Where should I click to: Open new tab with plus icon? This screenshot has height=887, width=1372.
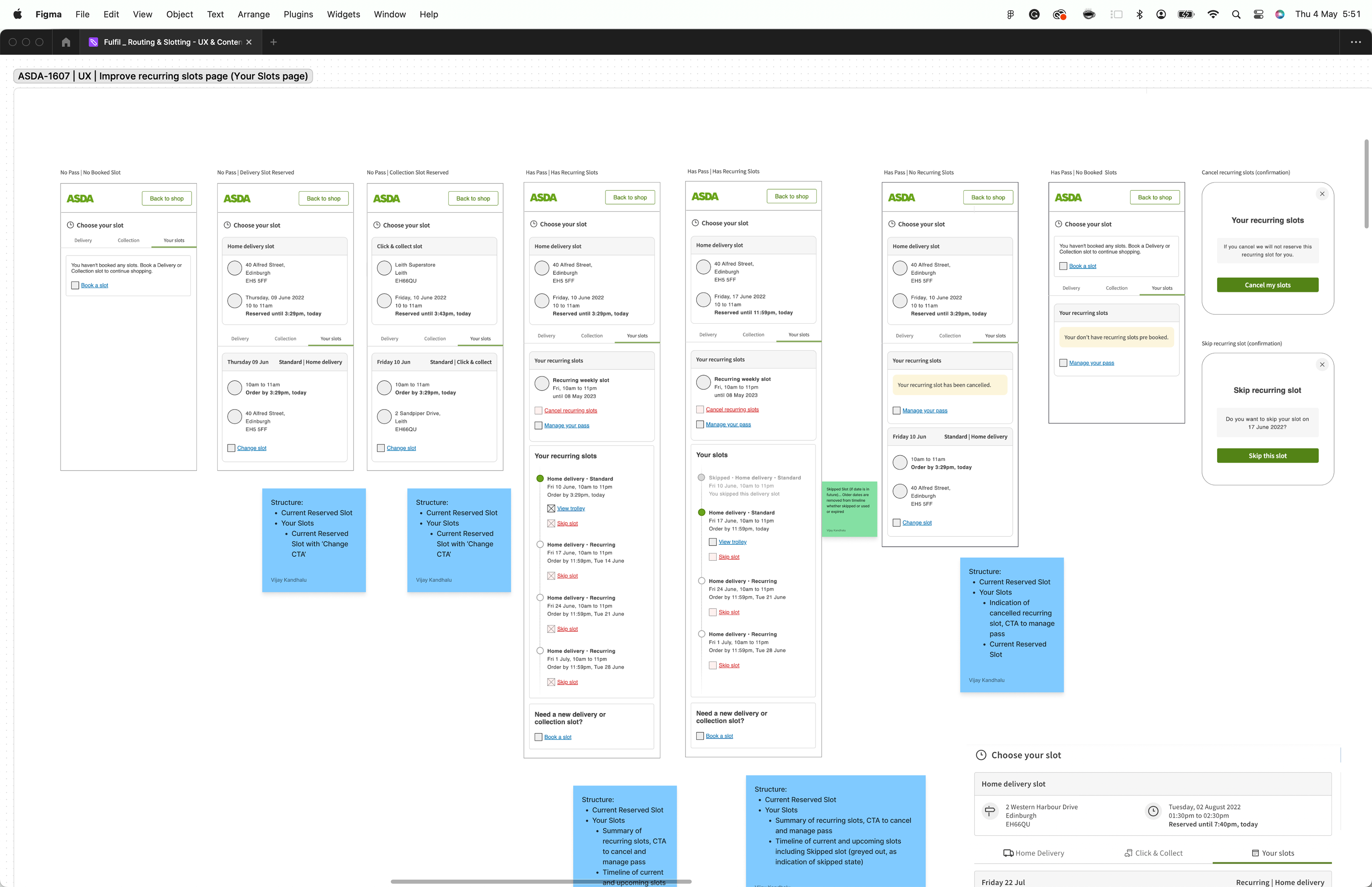coord(273,42)
